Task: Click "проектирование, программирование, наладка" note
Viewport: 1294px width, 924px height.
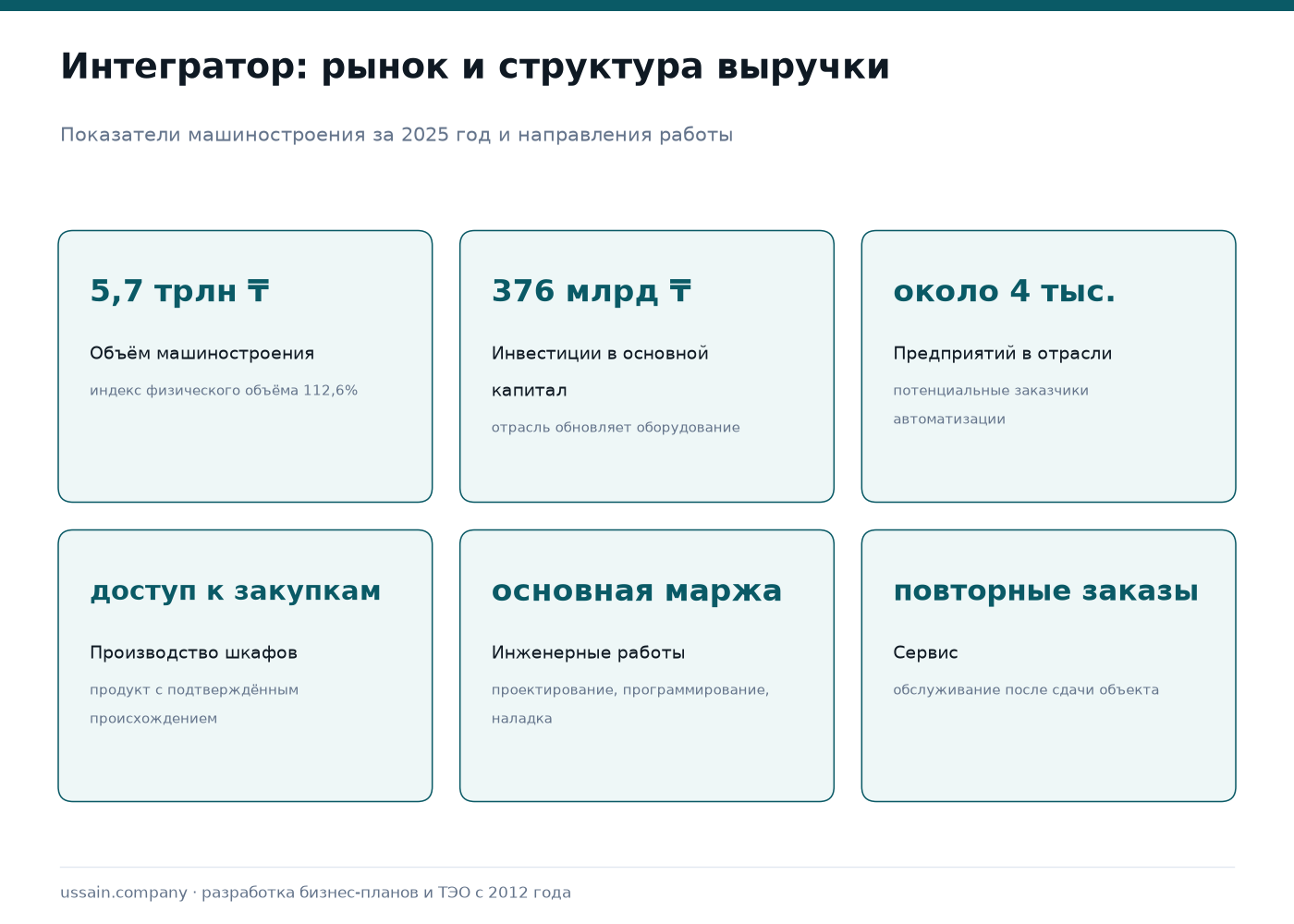Action: [630, 704]
